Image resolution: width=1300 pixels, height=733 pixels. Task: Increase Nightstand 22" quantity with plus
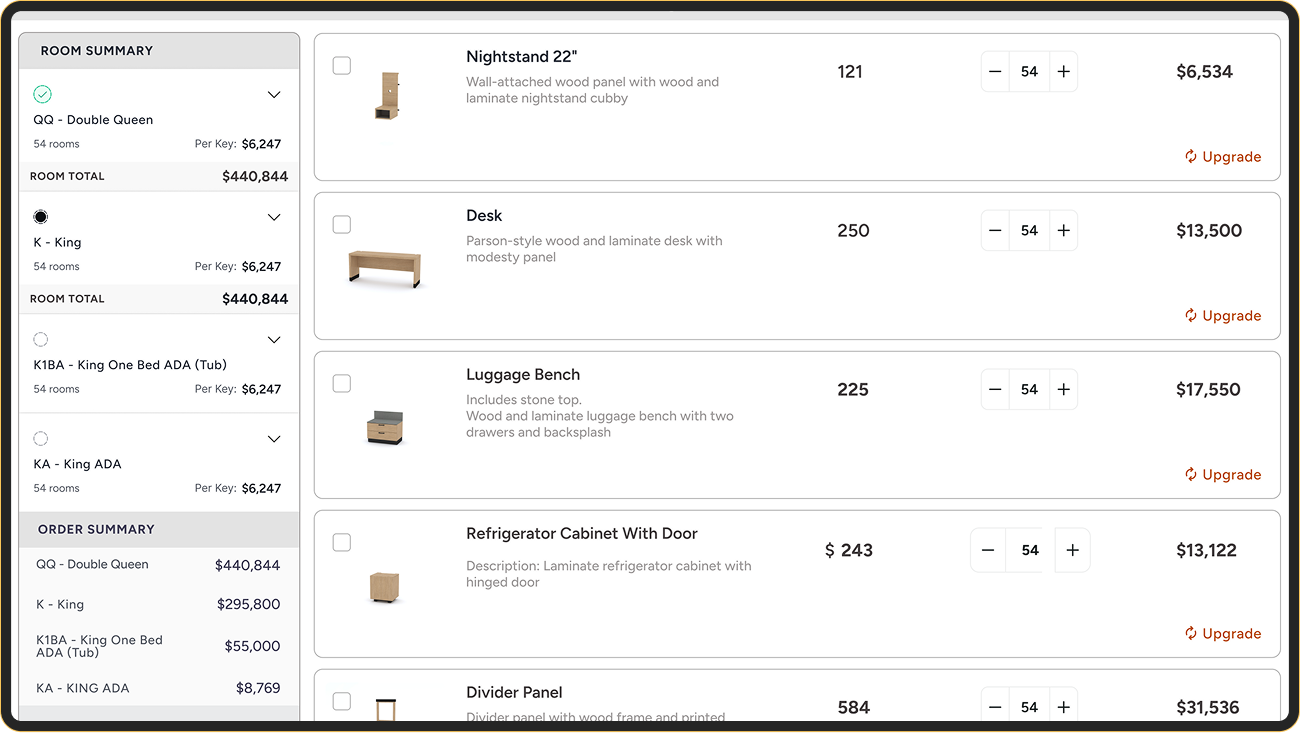(1063, 72)
